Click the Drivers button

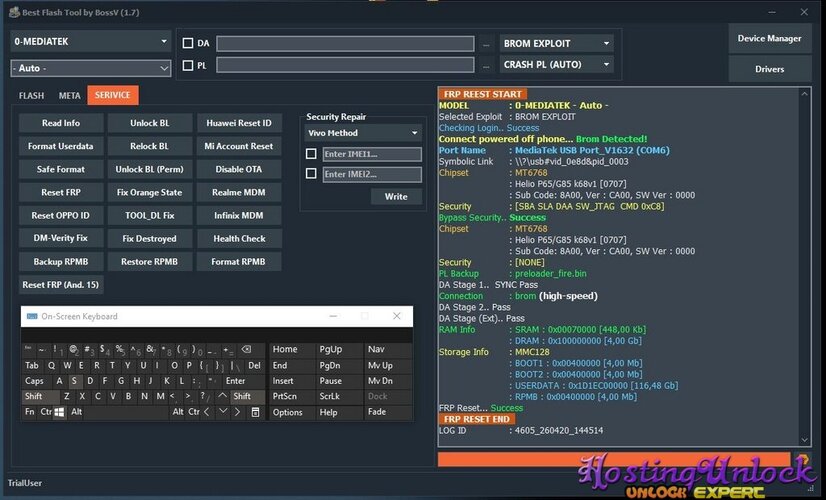tap(770, 69)
